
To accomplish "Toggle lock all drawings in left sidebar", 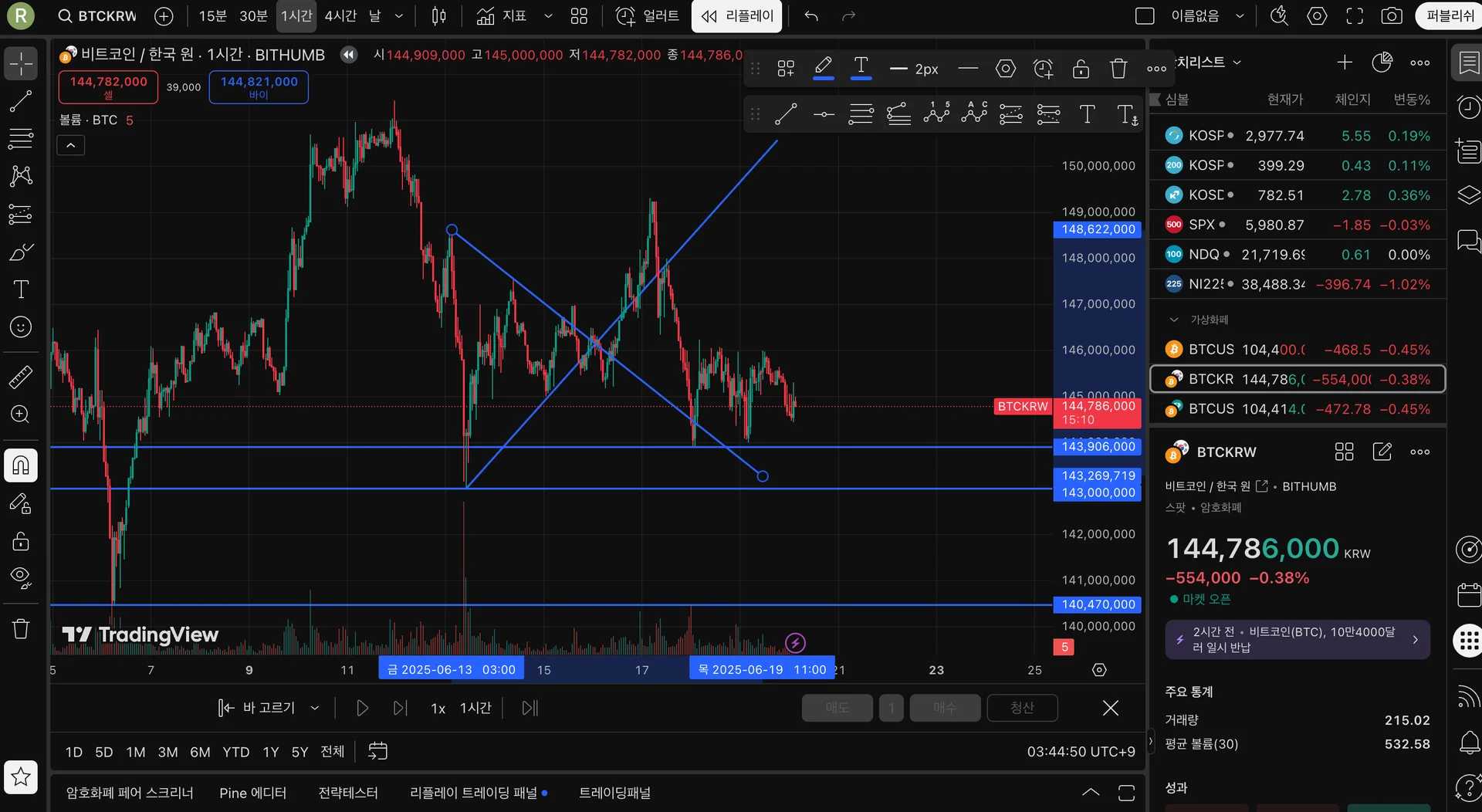I will pos(21,540).
